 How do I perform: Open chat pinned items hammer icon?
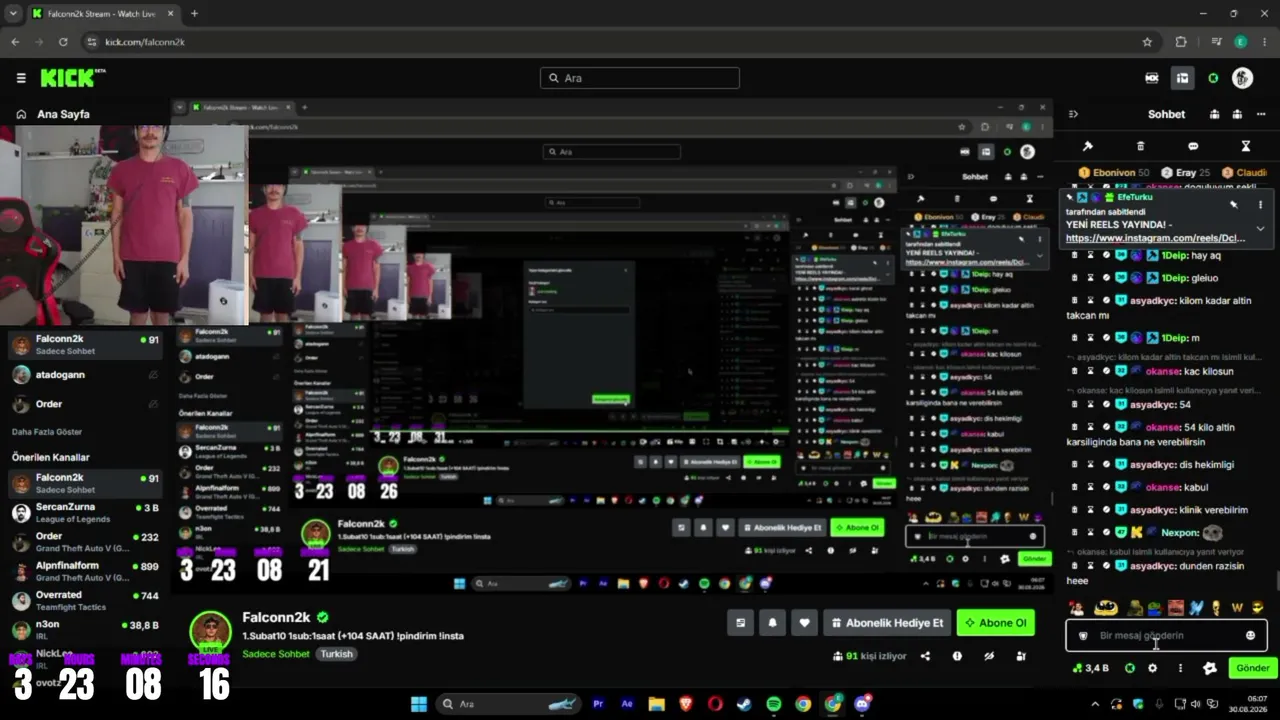pos(1088,146)
